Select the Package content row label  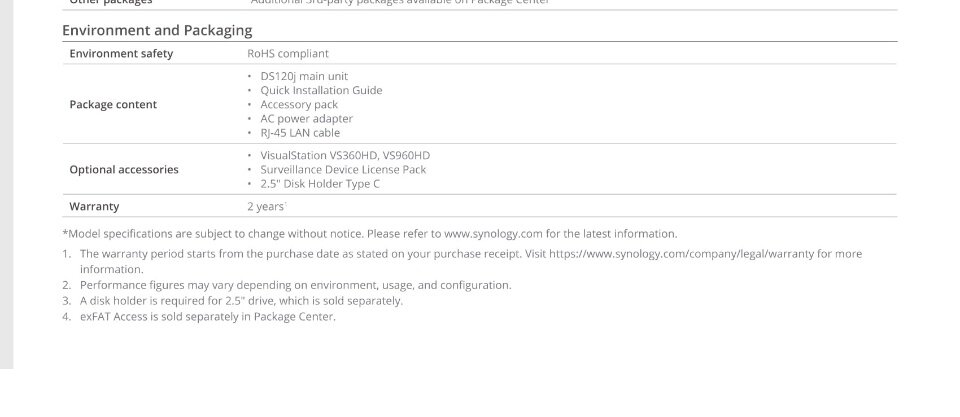pyautogui.click(x=113, y=105)
